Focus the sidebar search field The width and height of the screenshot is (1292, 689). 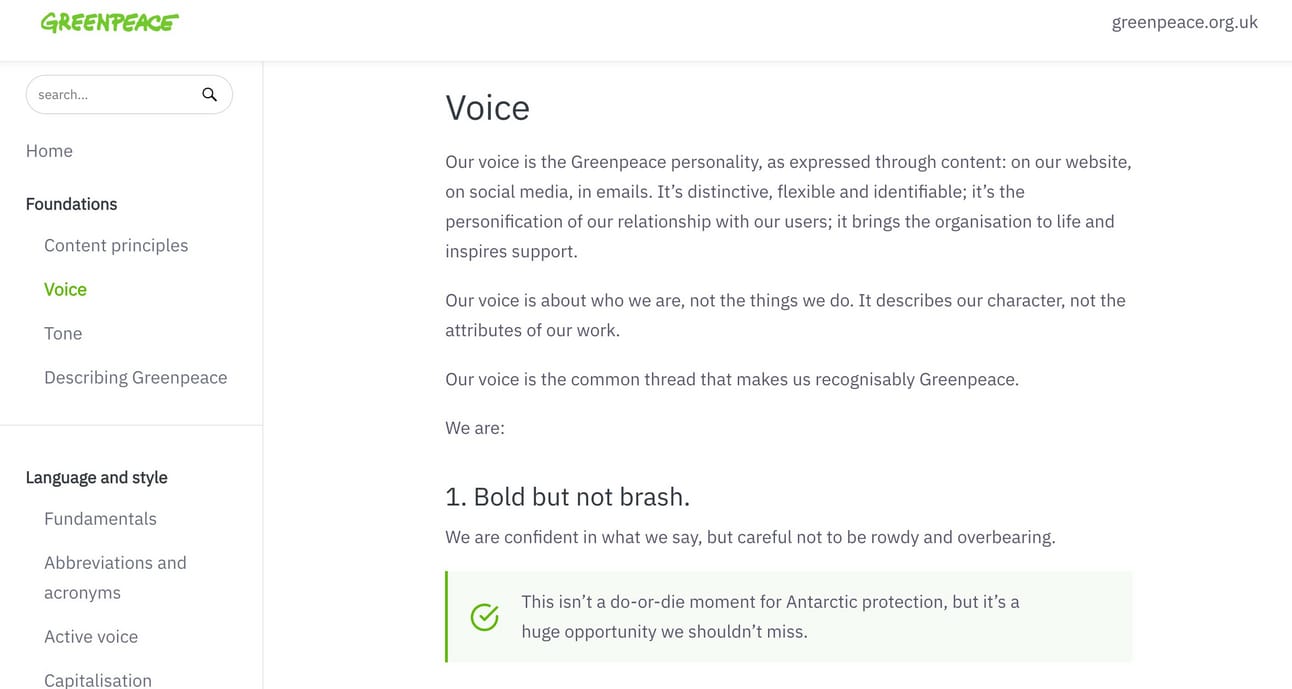(129, 94)
